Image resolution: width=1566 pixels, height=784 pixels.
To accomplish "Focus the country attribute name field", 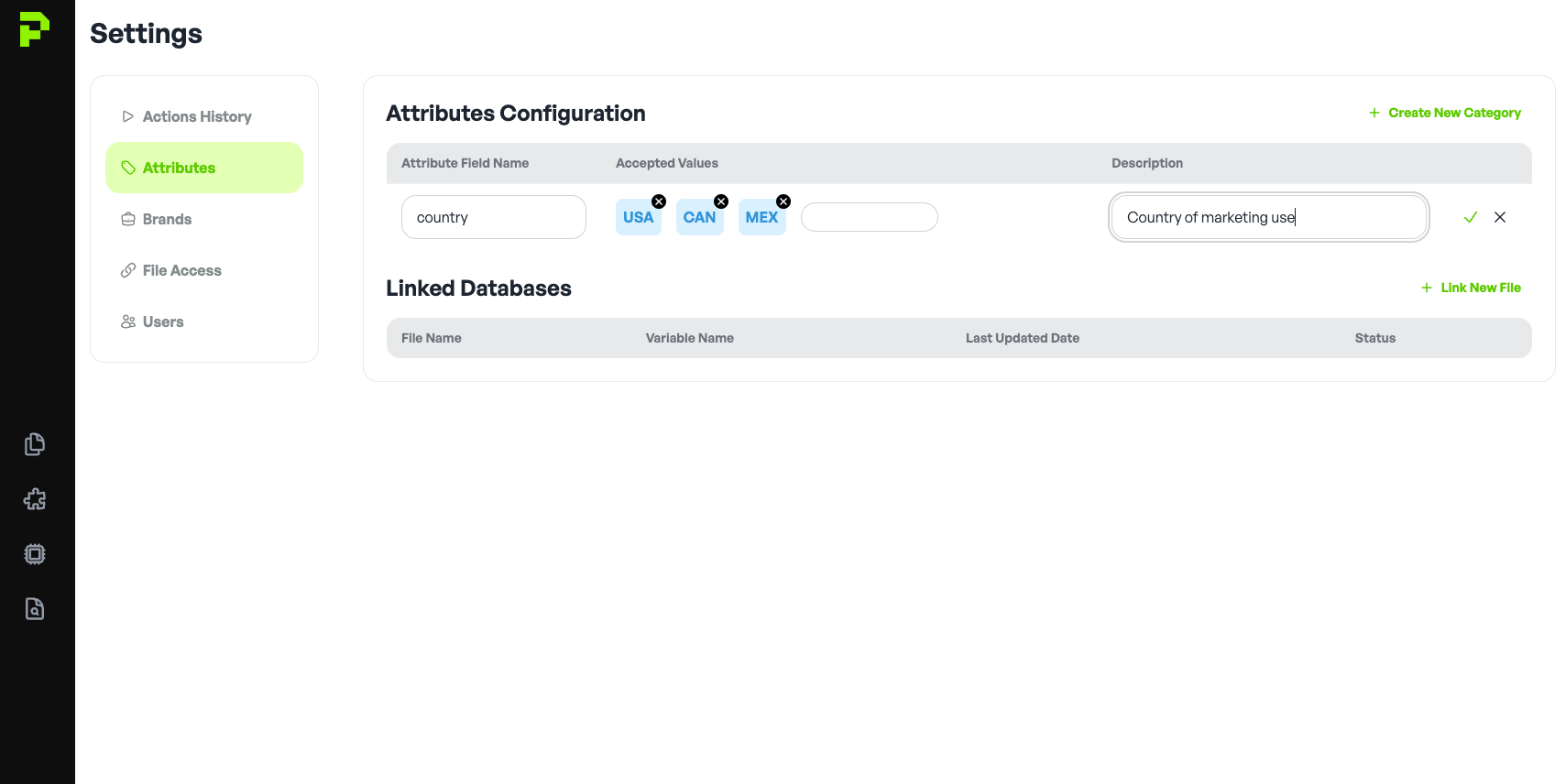I will (493, 217).
